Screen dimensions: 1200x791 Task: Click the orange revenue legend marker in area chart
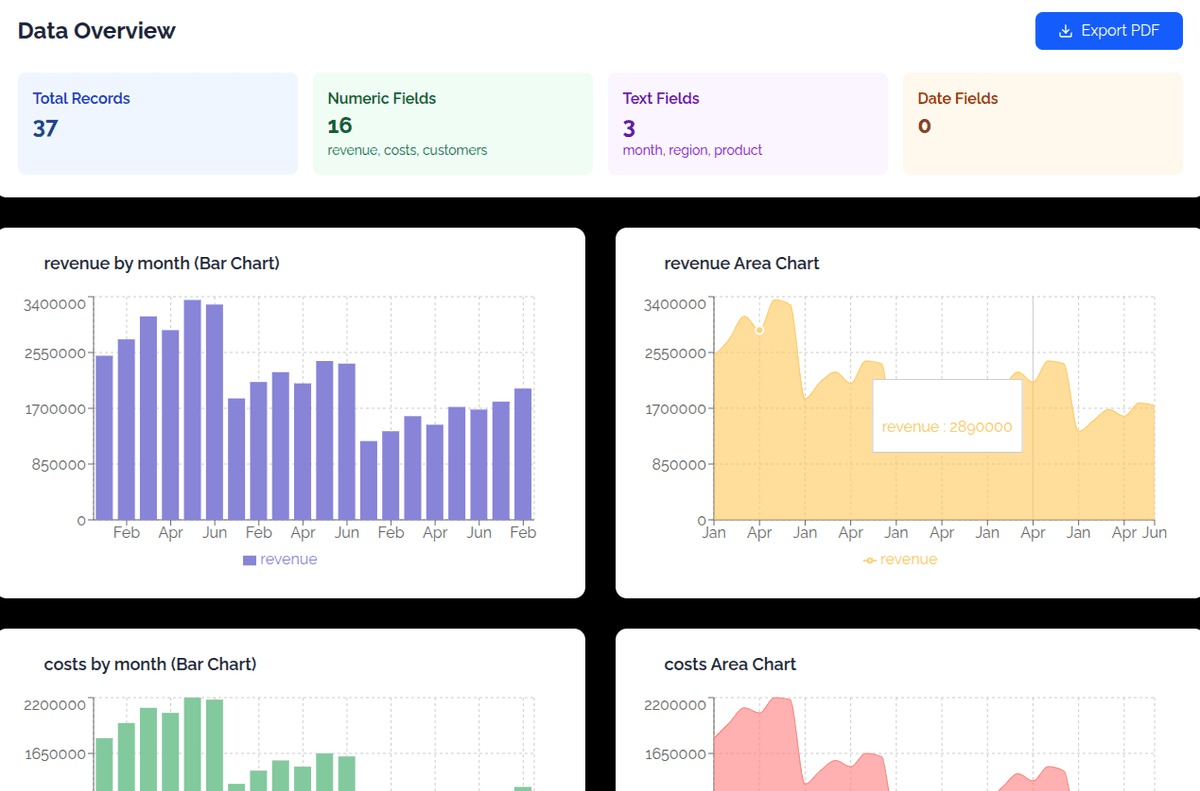pos(870,560)
